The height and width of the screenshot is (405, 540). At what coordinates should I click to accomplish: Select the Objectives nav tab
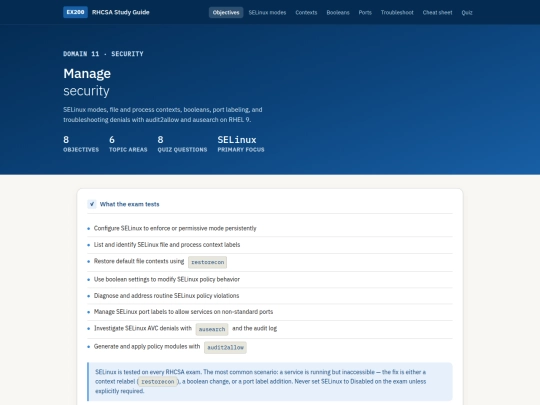point(226,12)
